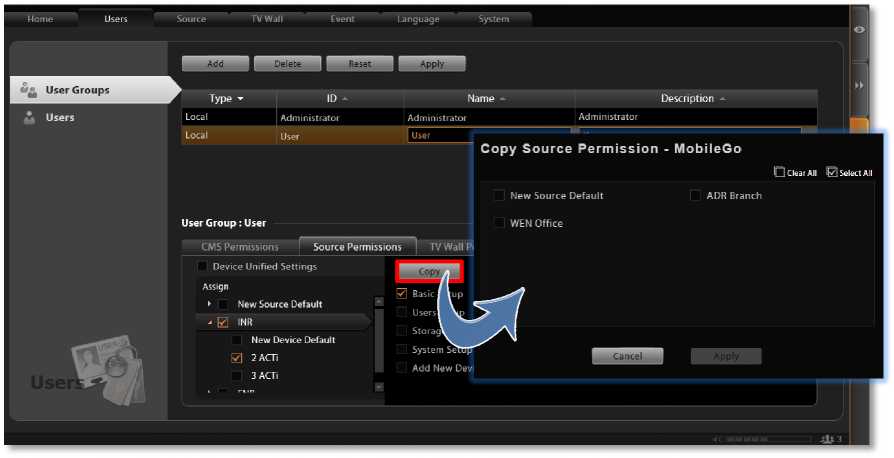Check the WEN Office source checkbox
This screenshot has height=458, width=894.
pos(498,223)
